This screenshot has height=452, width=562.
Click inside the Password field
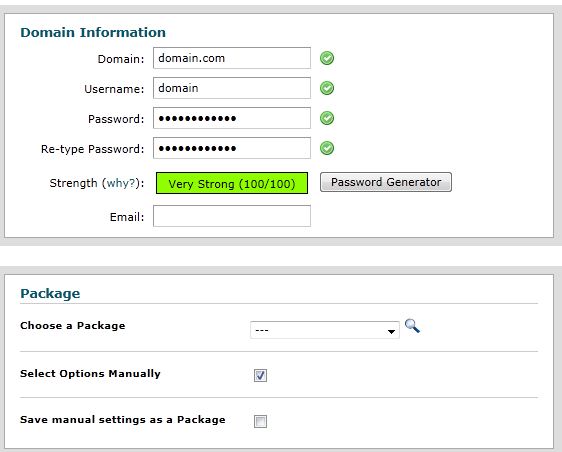[x=232, y=118]
